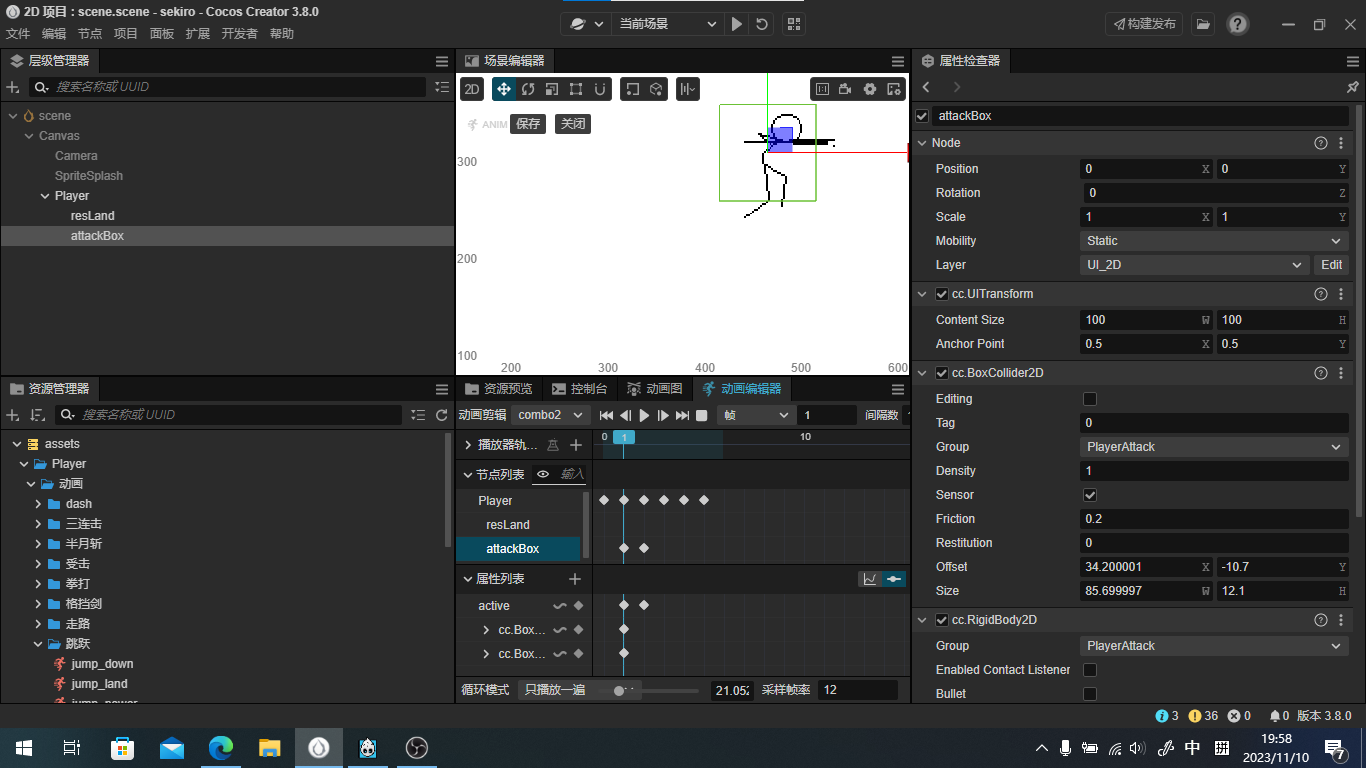
Task: Collapse the Node section in inspector
Action: [922, 143]
